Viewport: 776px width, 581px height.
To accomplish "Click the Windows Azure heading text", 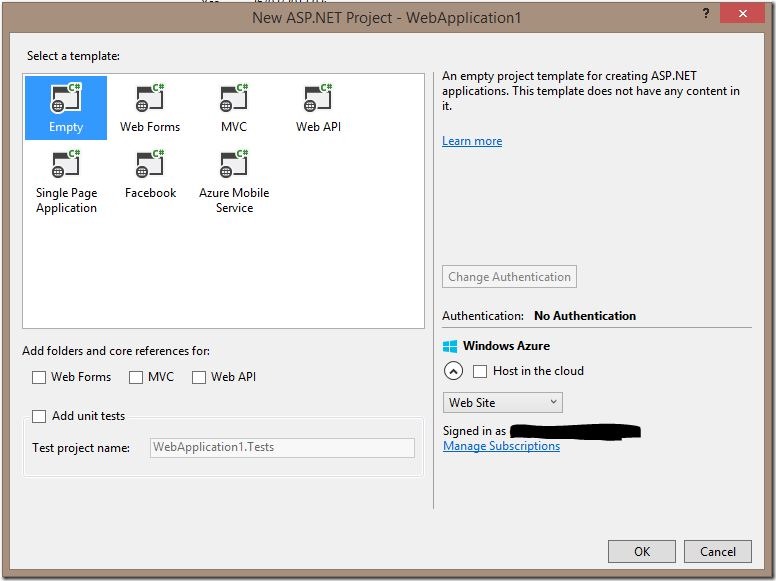I will [506, 345].
